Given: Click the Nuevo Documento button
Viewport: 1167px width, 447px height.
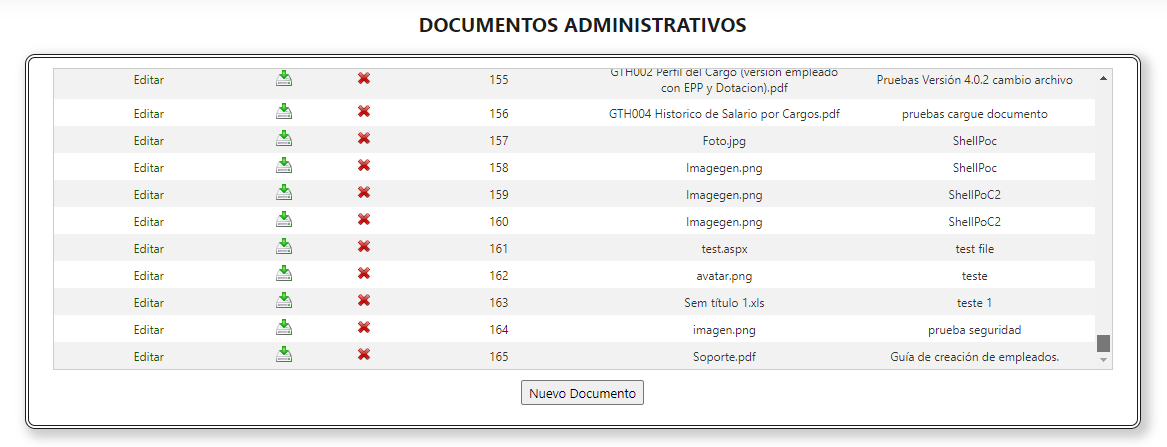Looking at the screenshot, I should (x=582, y=393).
